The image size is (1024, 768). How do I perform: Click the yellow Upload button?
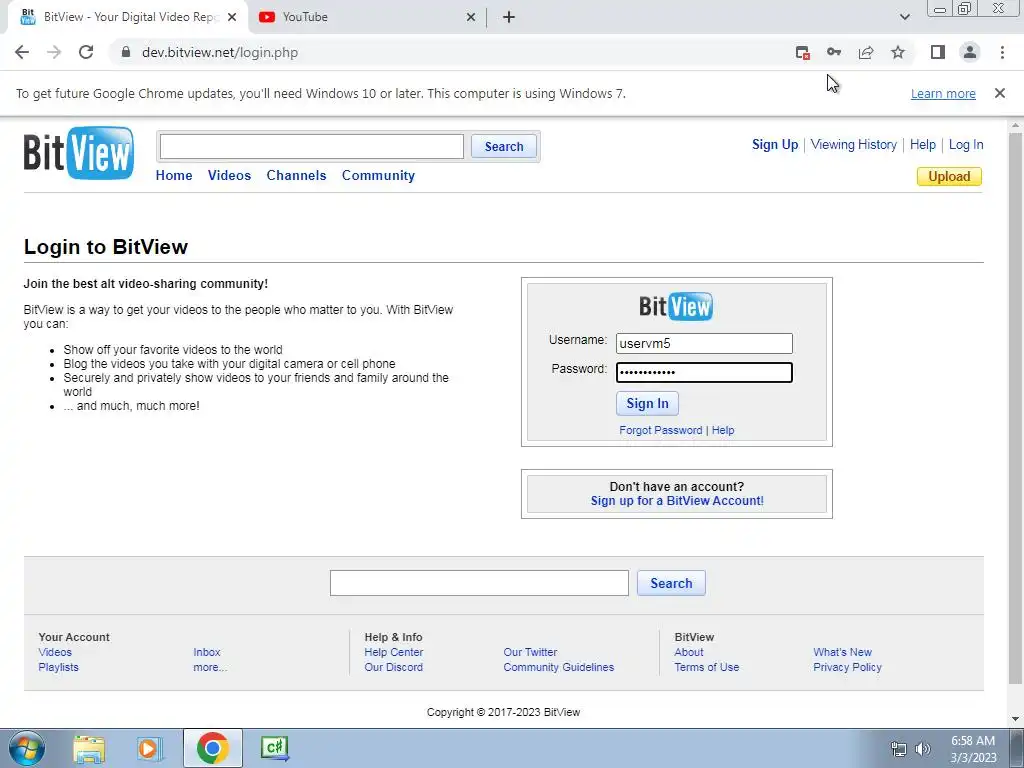(949, 176)
